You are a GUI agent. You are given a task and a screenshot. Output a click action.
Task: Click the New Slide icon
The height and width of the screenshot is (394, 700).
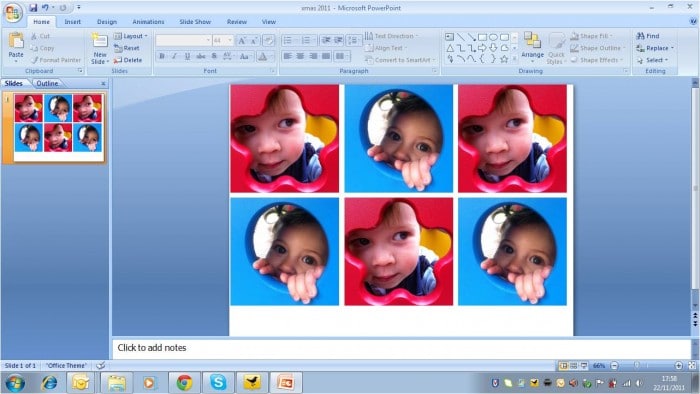[100, 41]
